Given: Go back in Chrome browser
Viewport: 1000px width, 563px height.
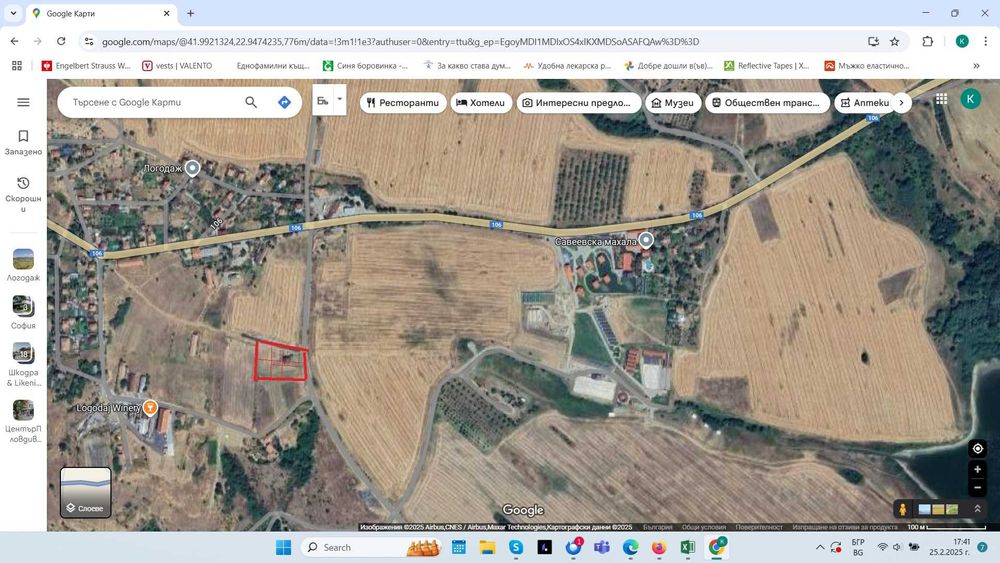Looking at the screenshot, I should click(15, 41).
